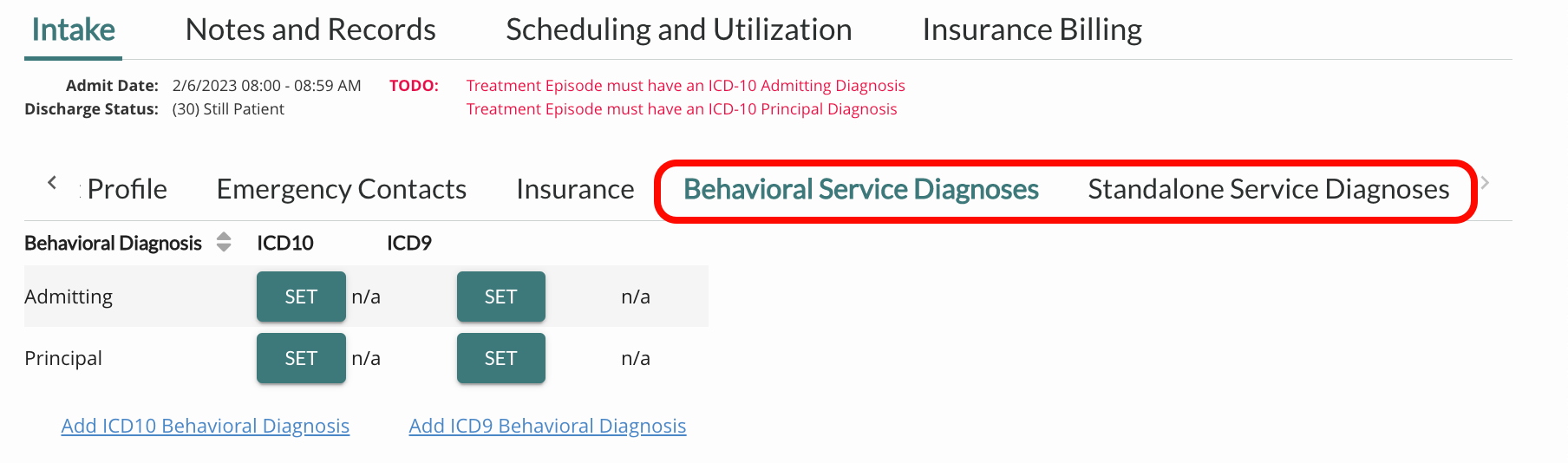The width and height of the screenshot is (1568, 463).
Task: Go to Insurance Billing tab
Action: pos(1032,29)
